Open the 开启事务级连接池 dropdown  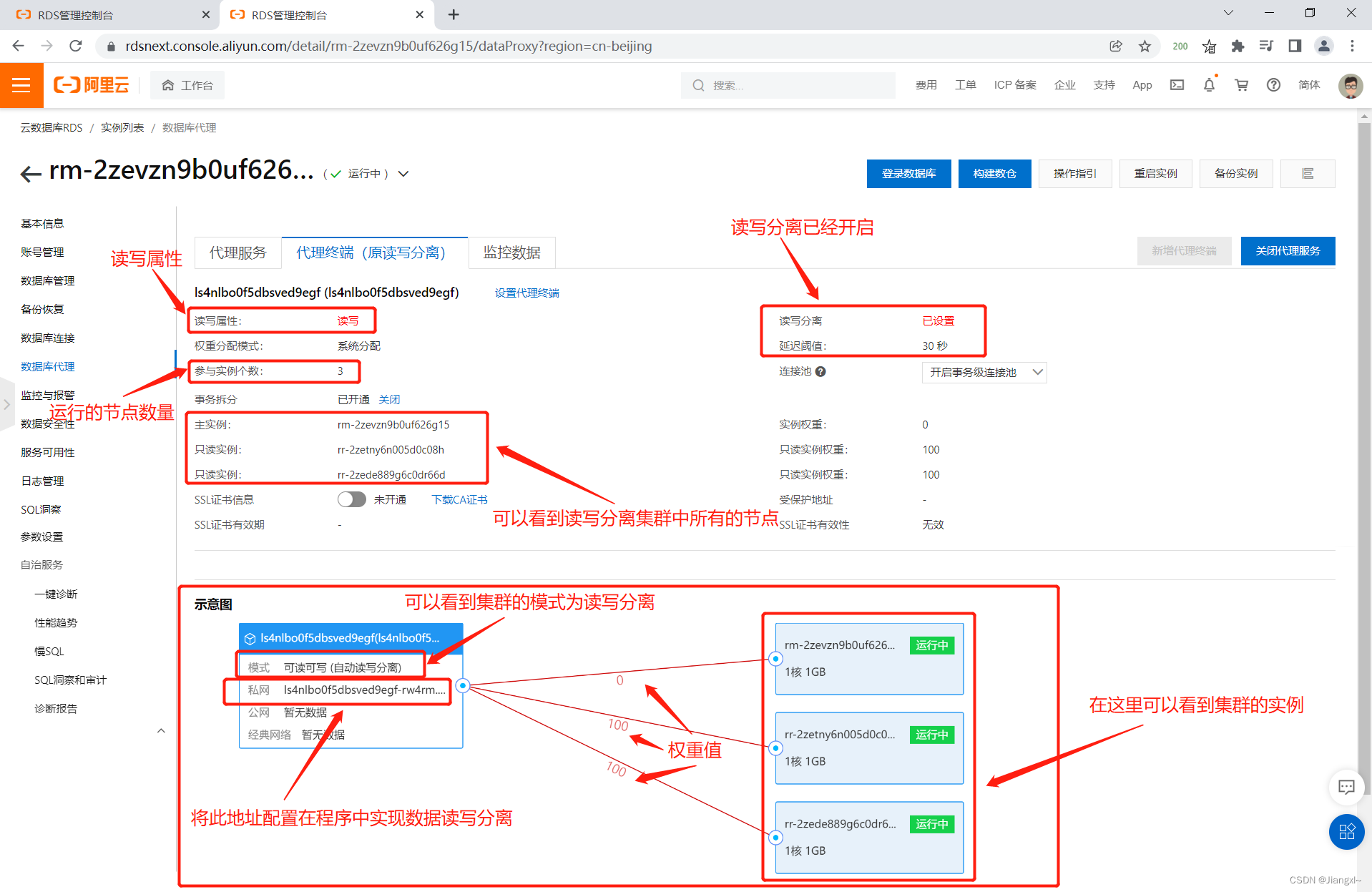[x=984, y=372]
